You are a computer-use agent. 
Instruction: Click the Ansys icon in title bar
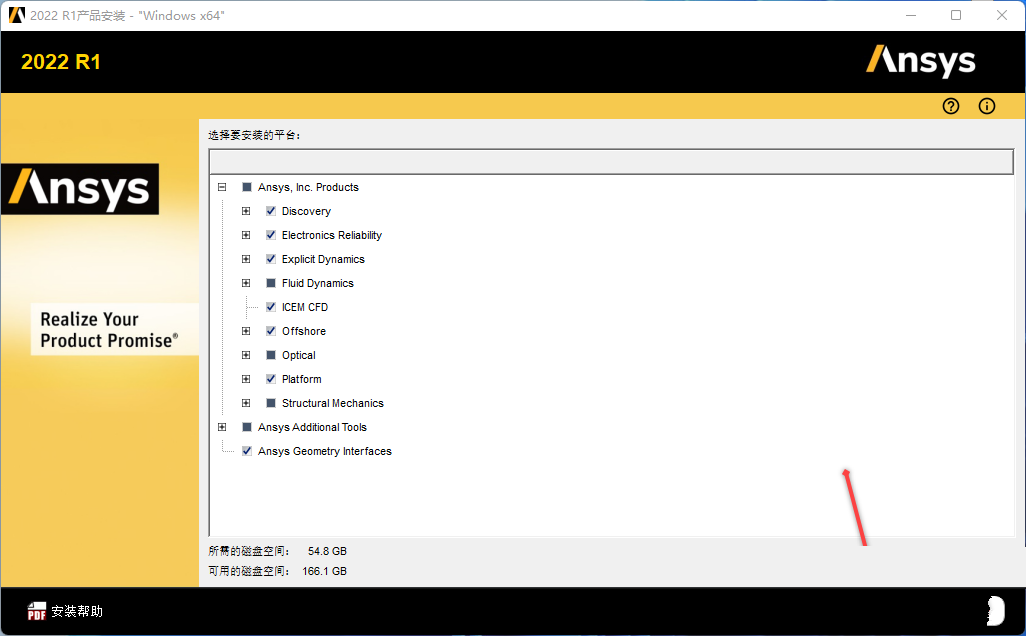coord(16,15)
